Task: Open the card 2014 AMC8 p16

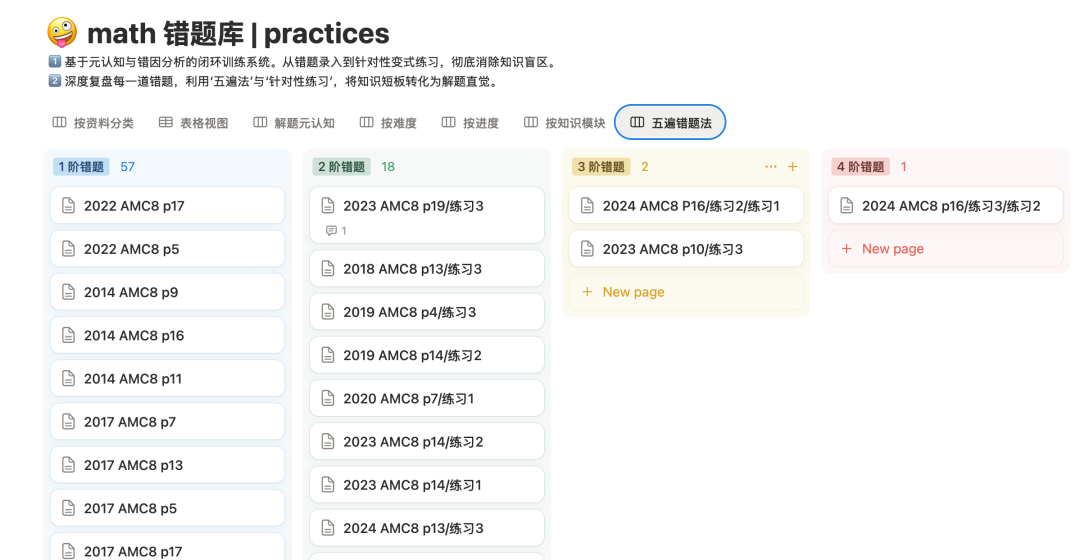Action: pos(167,335)
